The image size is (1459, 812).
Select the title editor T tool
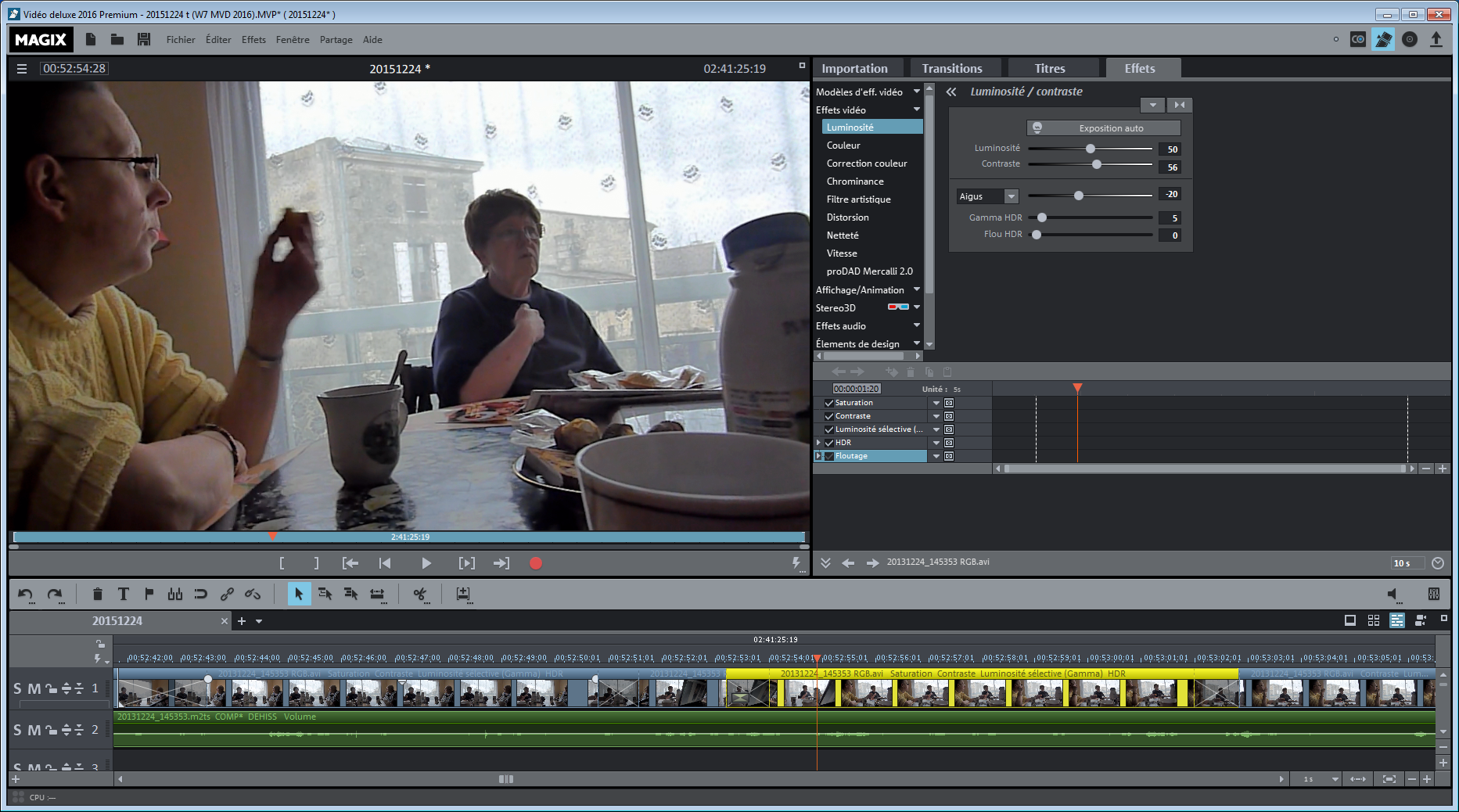tap(124, 595)
